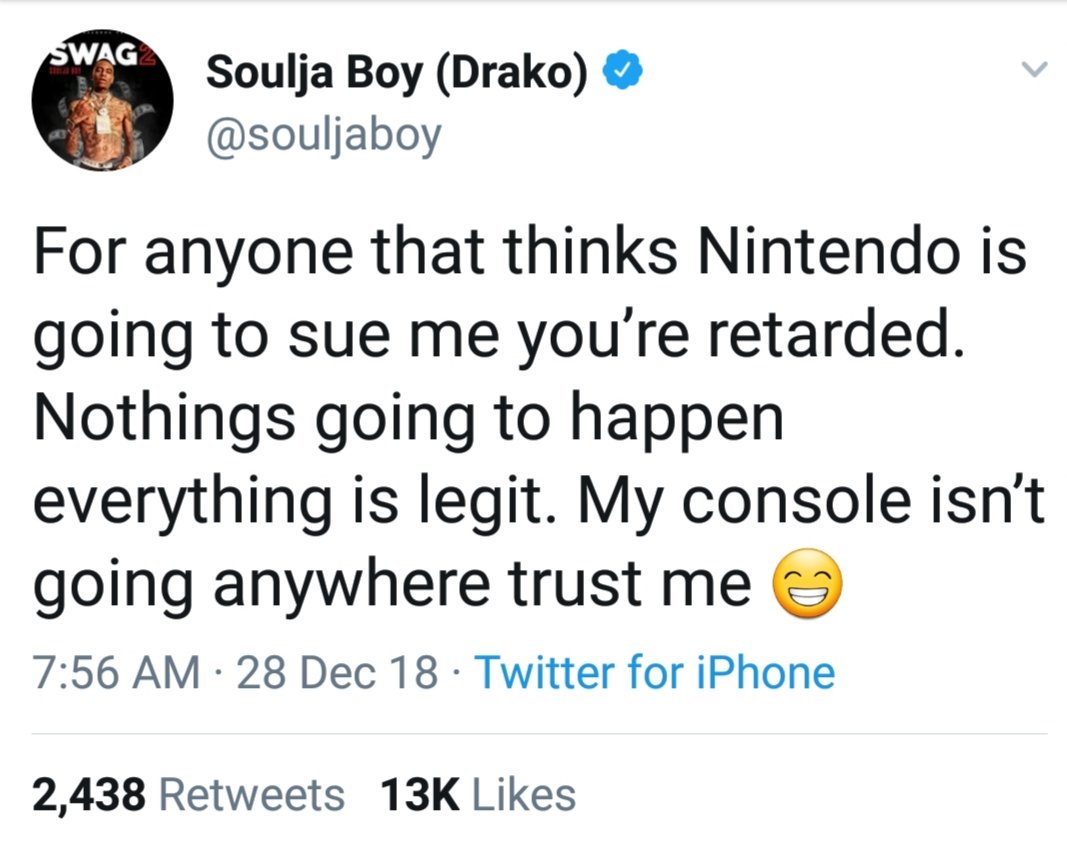Click the 7:56 AM timestamp

click(116, 672)
